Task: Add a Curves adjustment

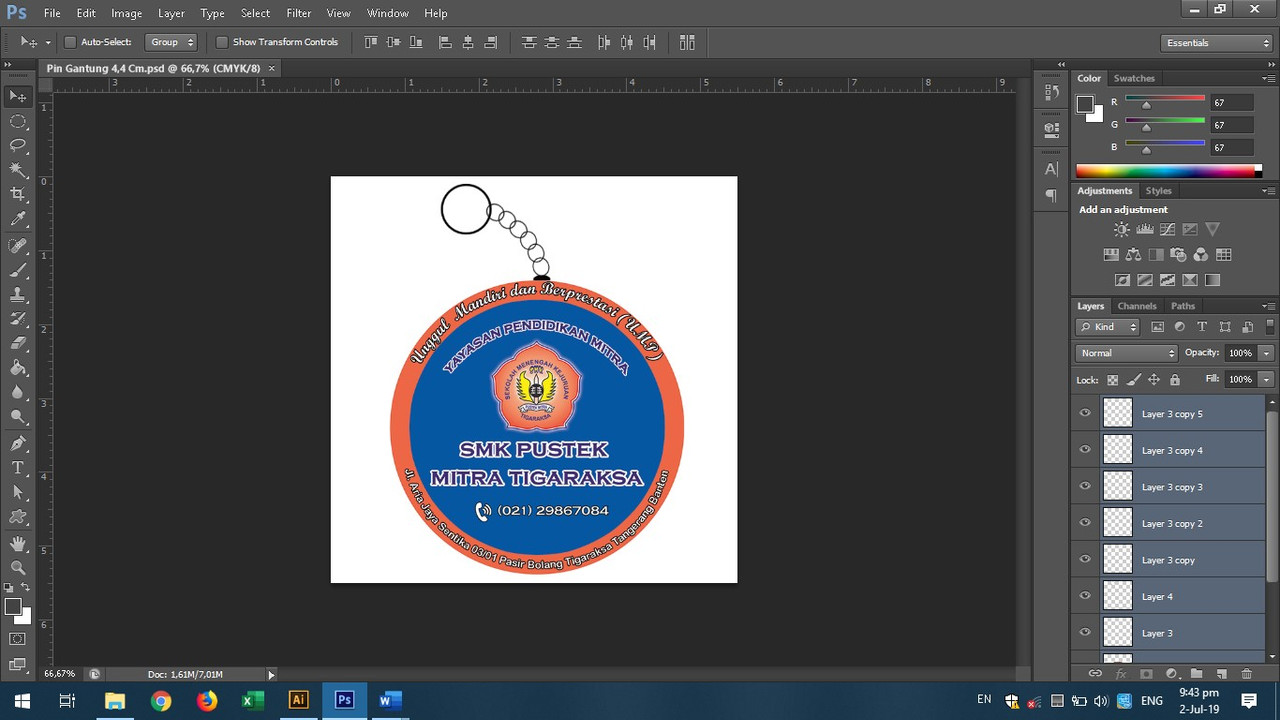Action: [x=1167, y=230]
